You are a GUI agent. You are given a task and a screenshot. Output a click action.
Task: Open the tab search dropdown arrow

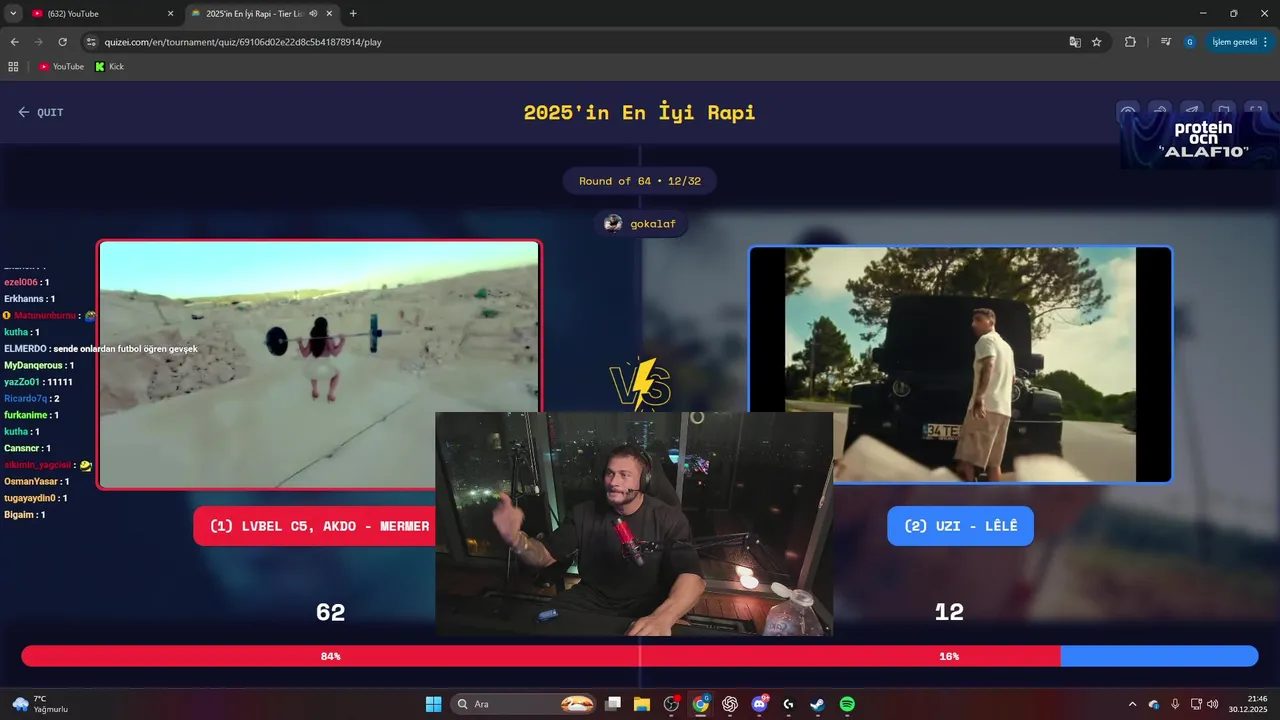[x=13, y=14]
